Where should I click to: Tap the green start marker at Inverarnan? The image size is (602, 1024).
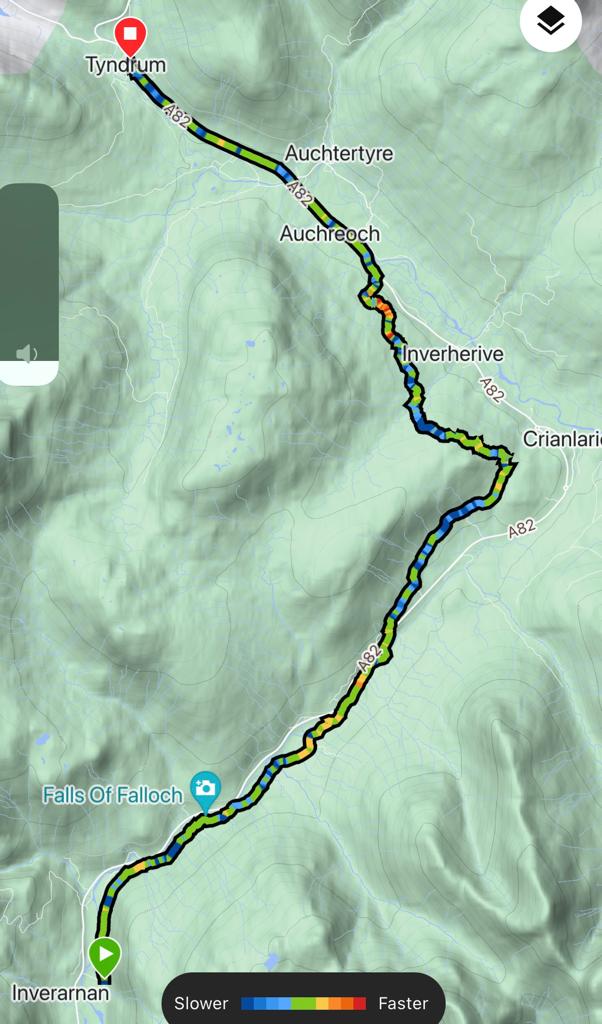tap(105, 956)
